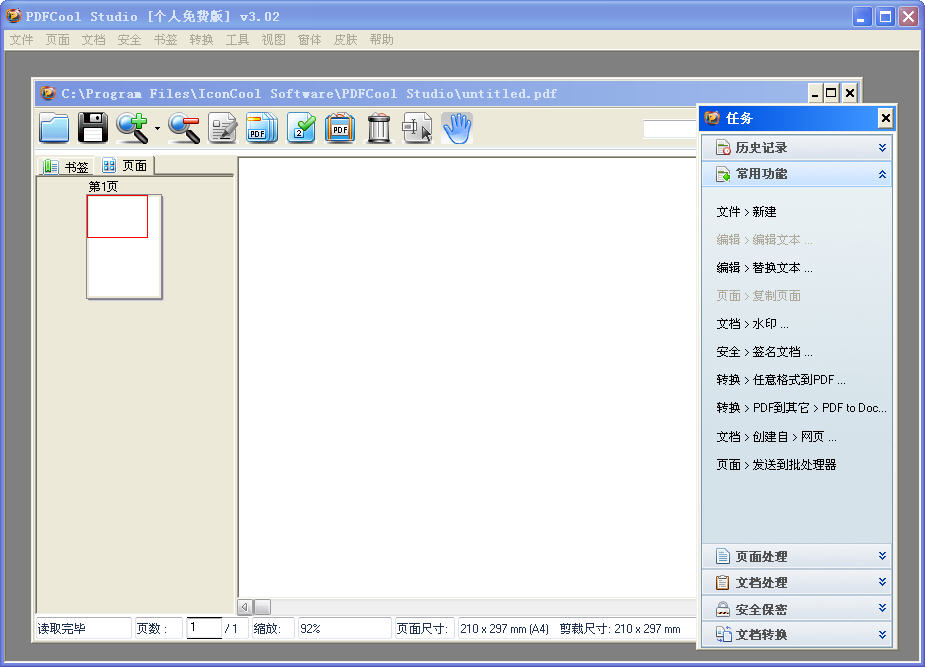Save the document with floppy disk icon
The width and height of the screenshot is (925, 667).
tap(93, 128)
